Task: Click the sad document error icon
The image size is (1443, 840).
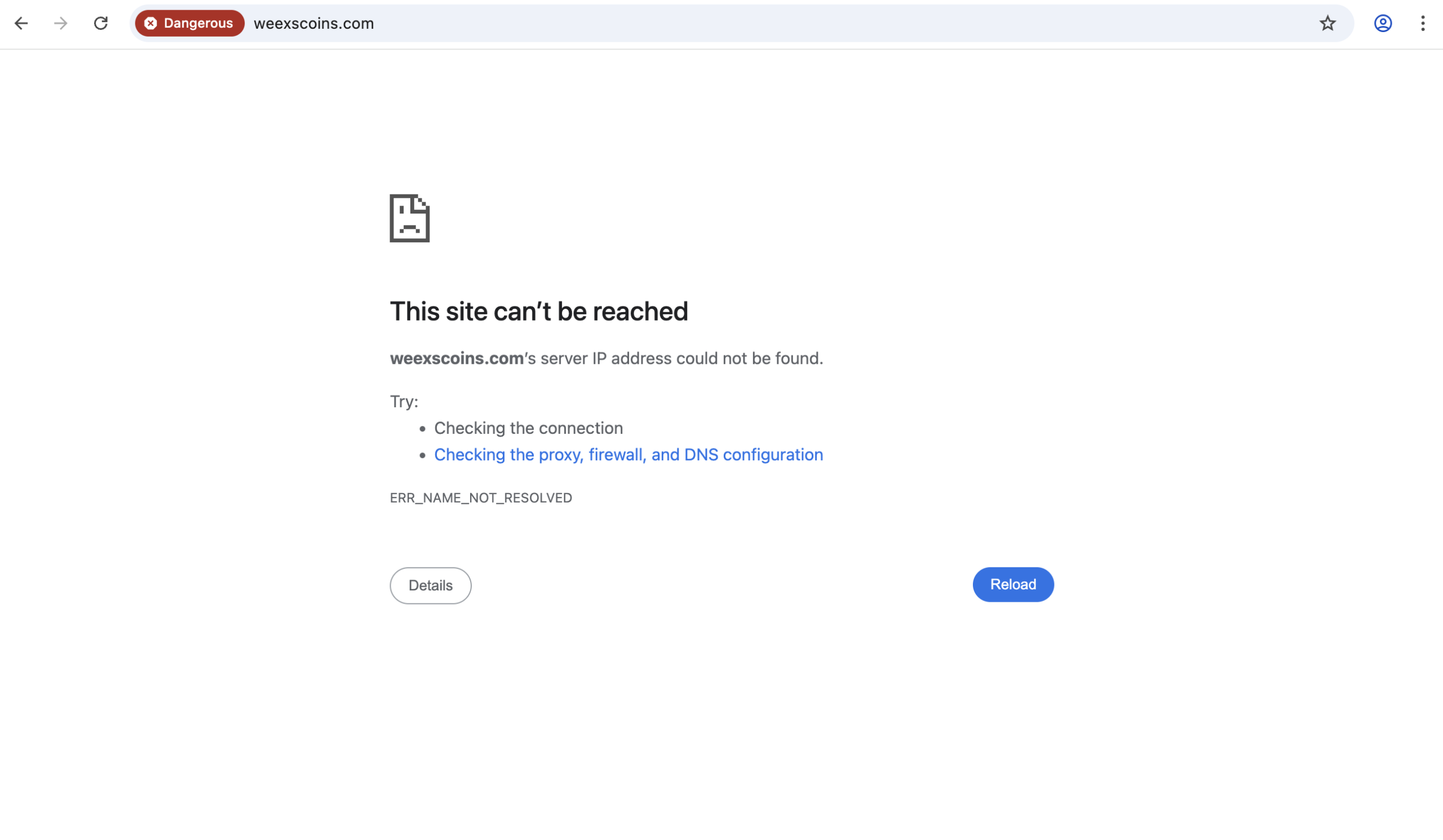Action: click(409, 219)
